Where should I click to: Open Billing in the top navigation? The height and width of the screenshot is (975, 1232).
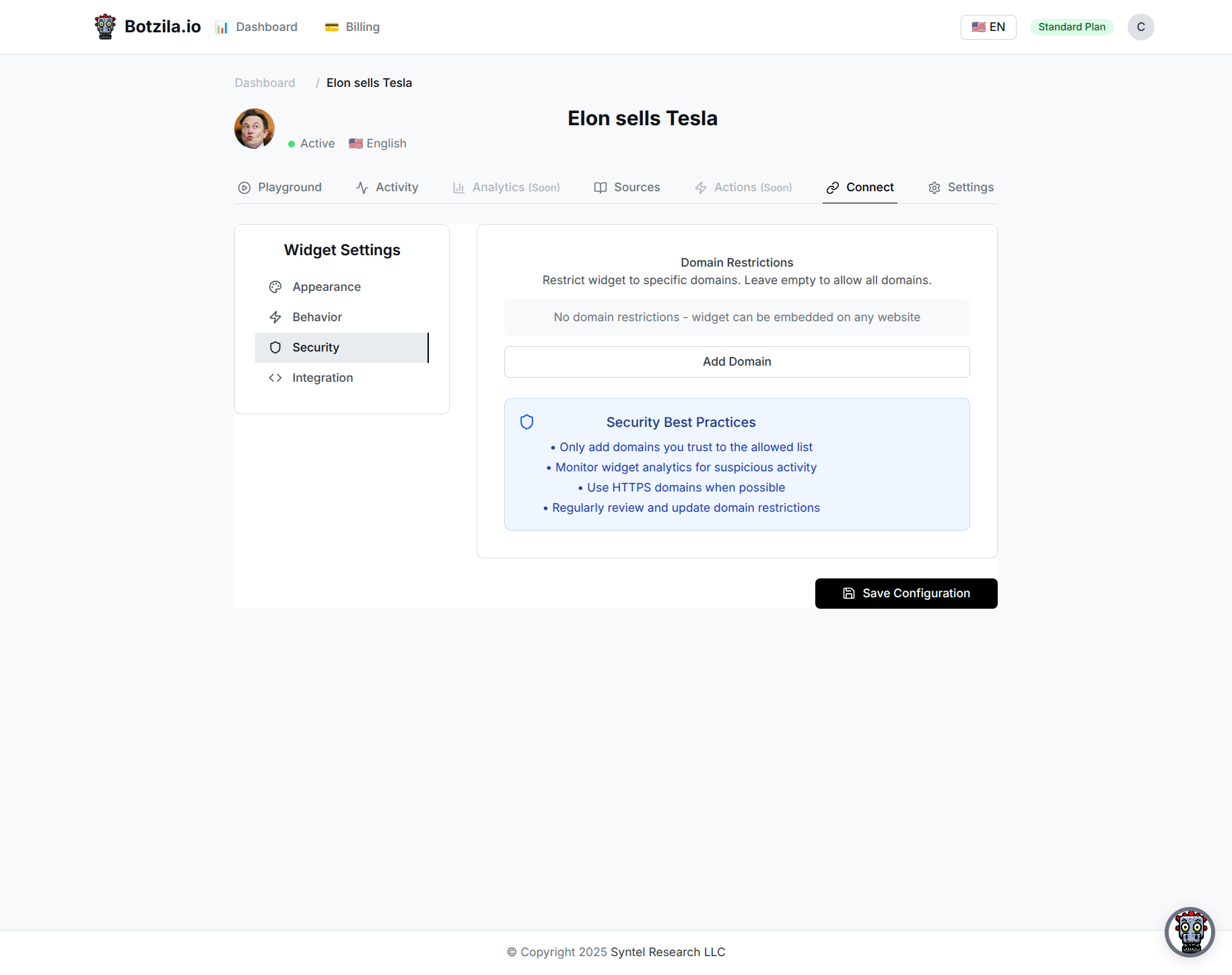click(x=353, y=27)
